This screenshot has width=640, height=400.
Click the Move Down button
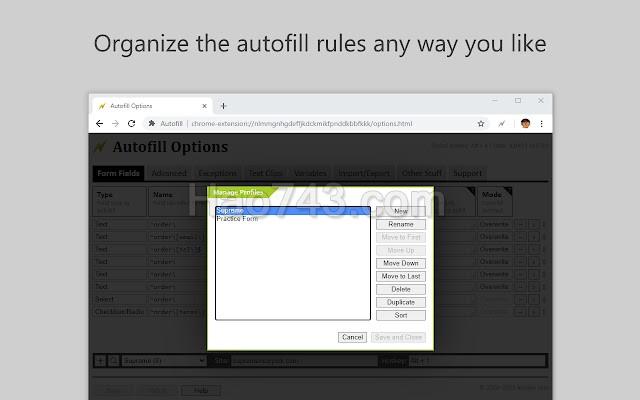(x=401, y=263)
